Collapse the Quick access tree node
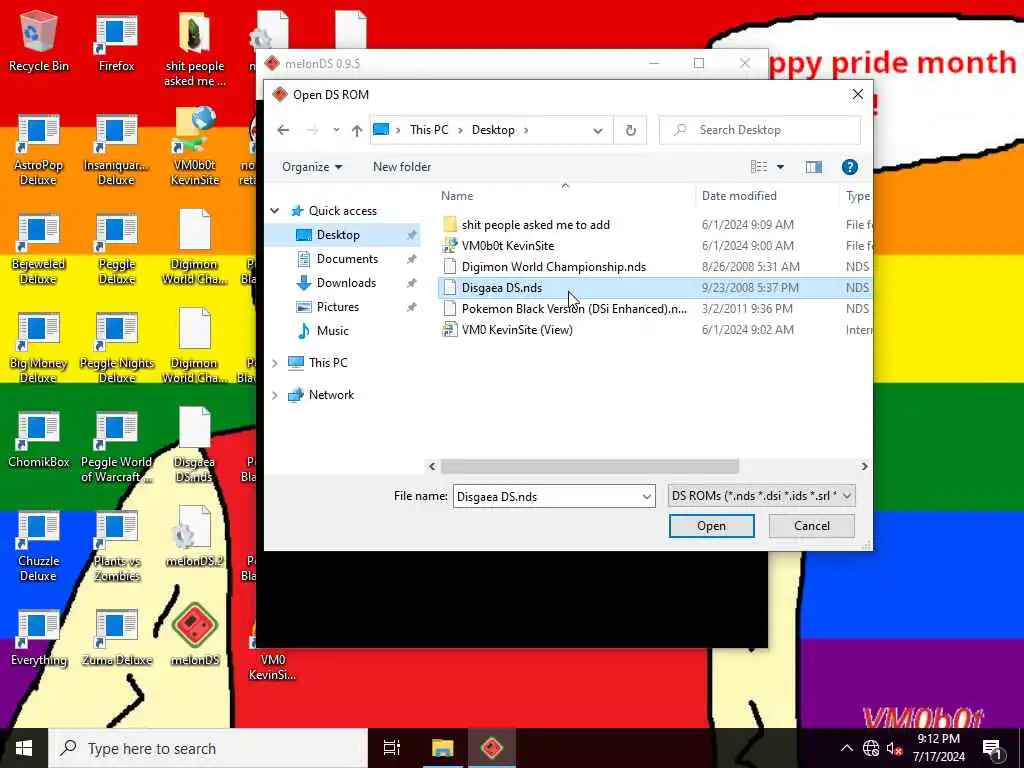Screen dimensions: 1024x768 click(x=275, y=211)
